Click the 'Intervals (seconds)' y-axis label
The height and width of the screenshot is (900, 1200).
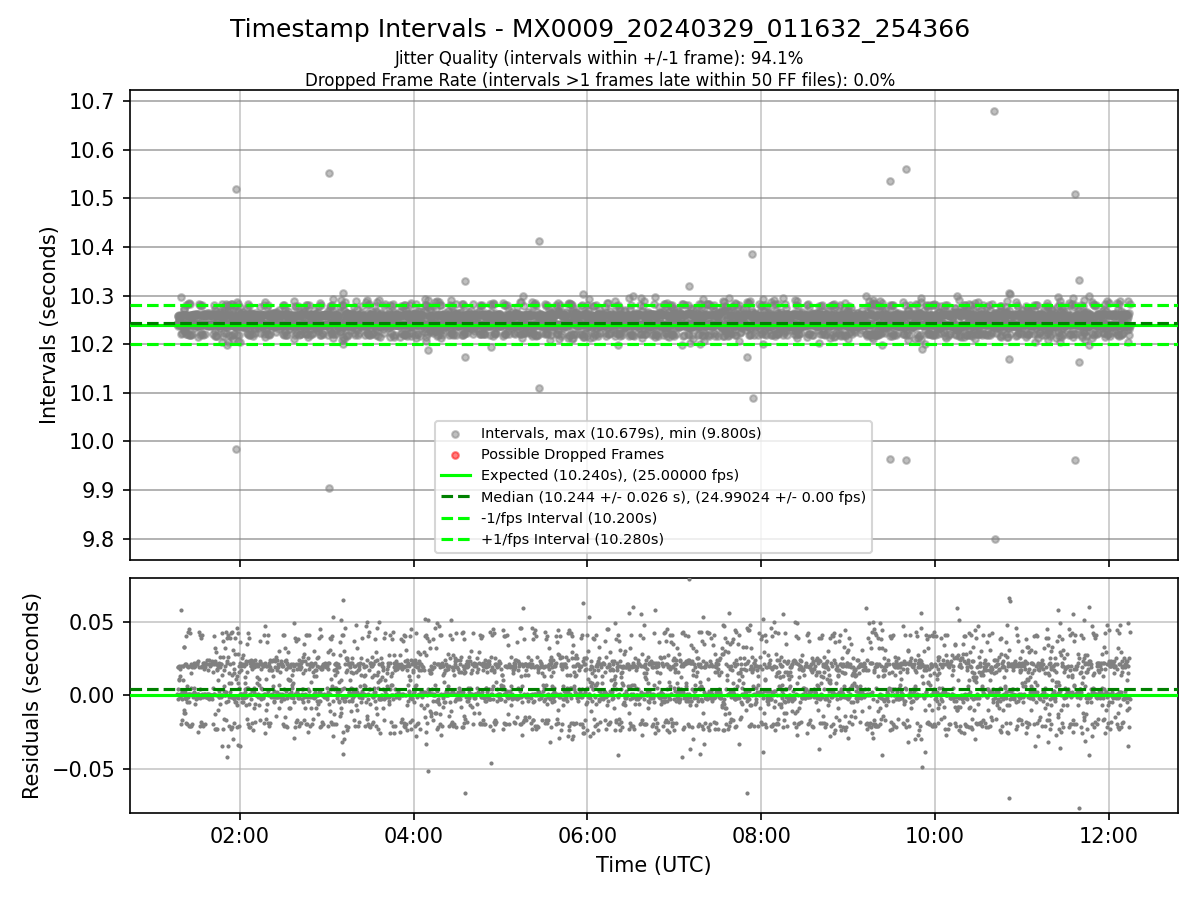pos(49,324)
